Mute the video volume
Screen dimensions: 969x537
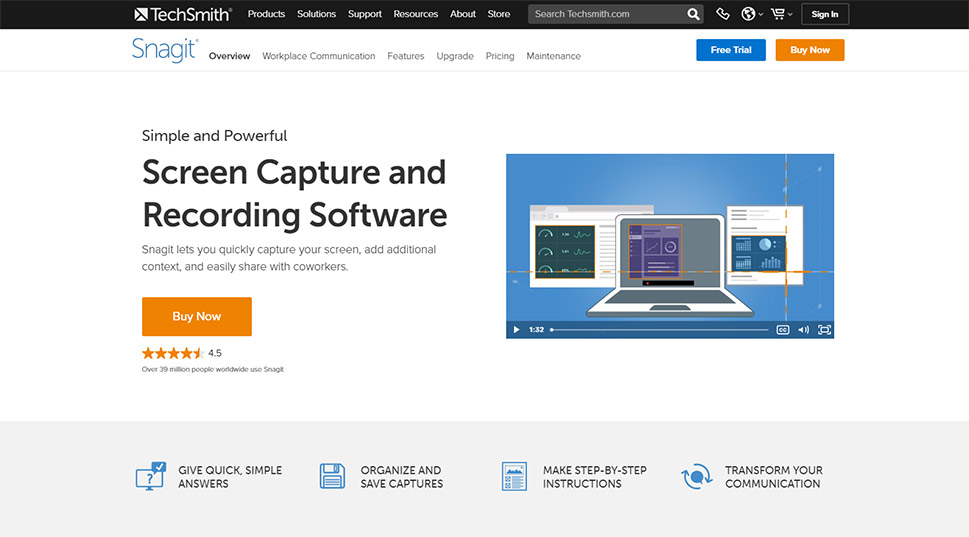click(x=803, y=329)
